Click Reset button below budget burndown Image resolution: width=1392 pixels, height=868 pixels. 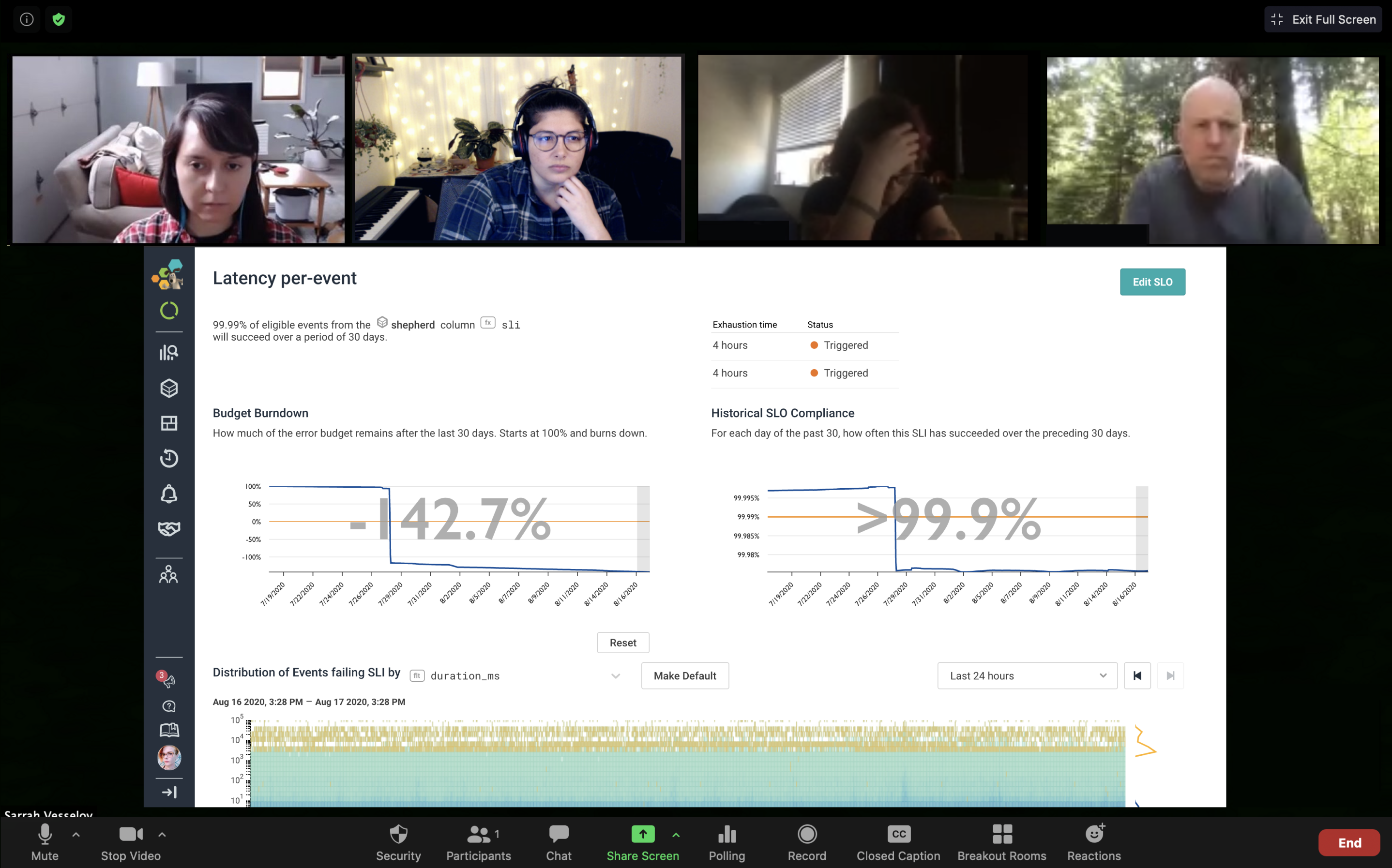point(622,642)
